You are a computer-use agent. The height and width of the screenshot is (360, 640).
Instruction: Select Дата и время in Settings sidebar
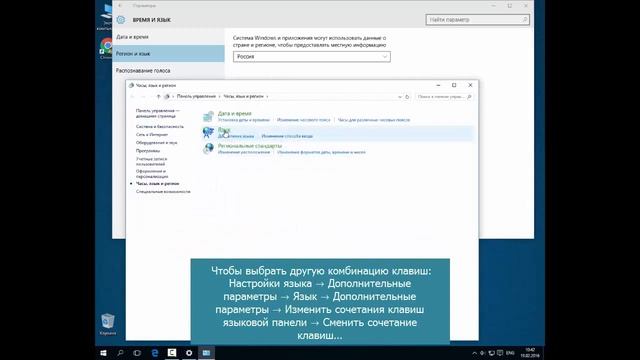click(x=168, y=37)
